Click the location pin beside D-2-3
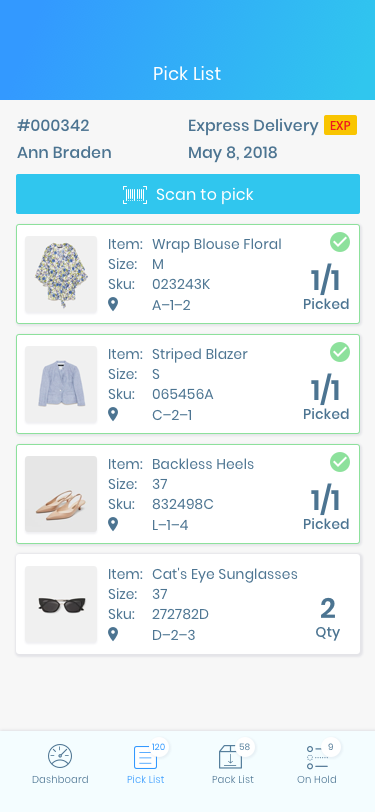375x812 pixels. click(x=113, y=634)
